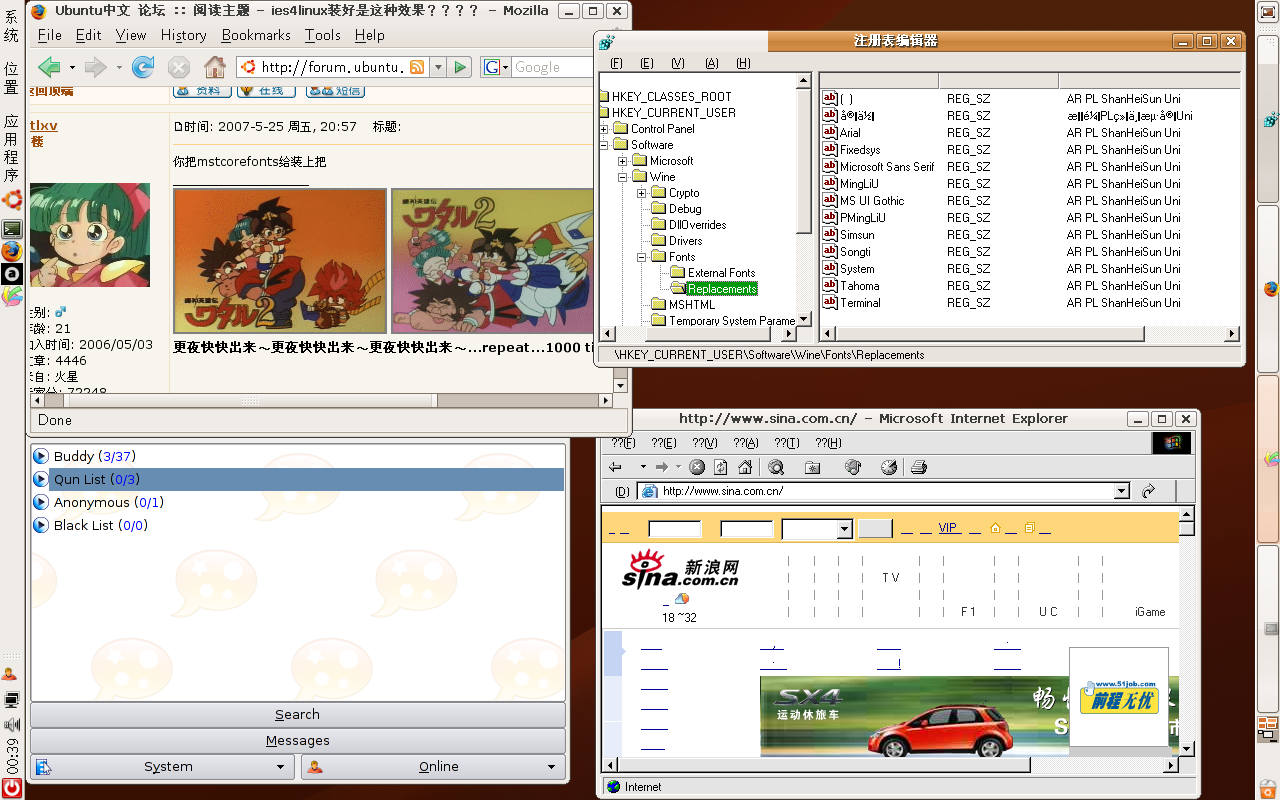The width and height of the screenshot is (1280, 800).
Task: Click iGame link on sina page
Action: pyautogui.click(x=1150, y=612)
